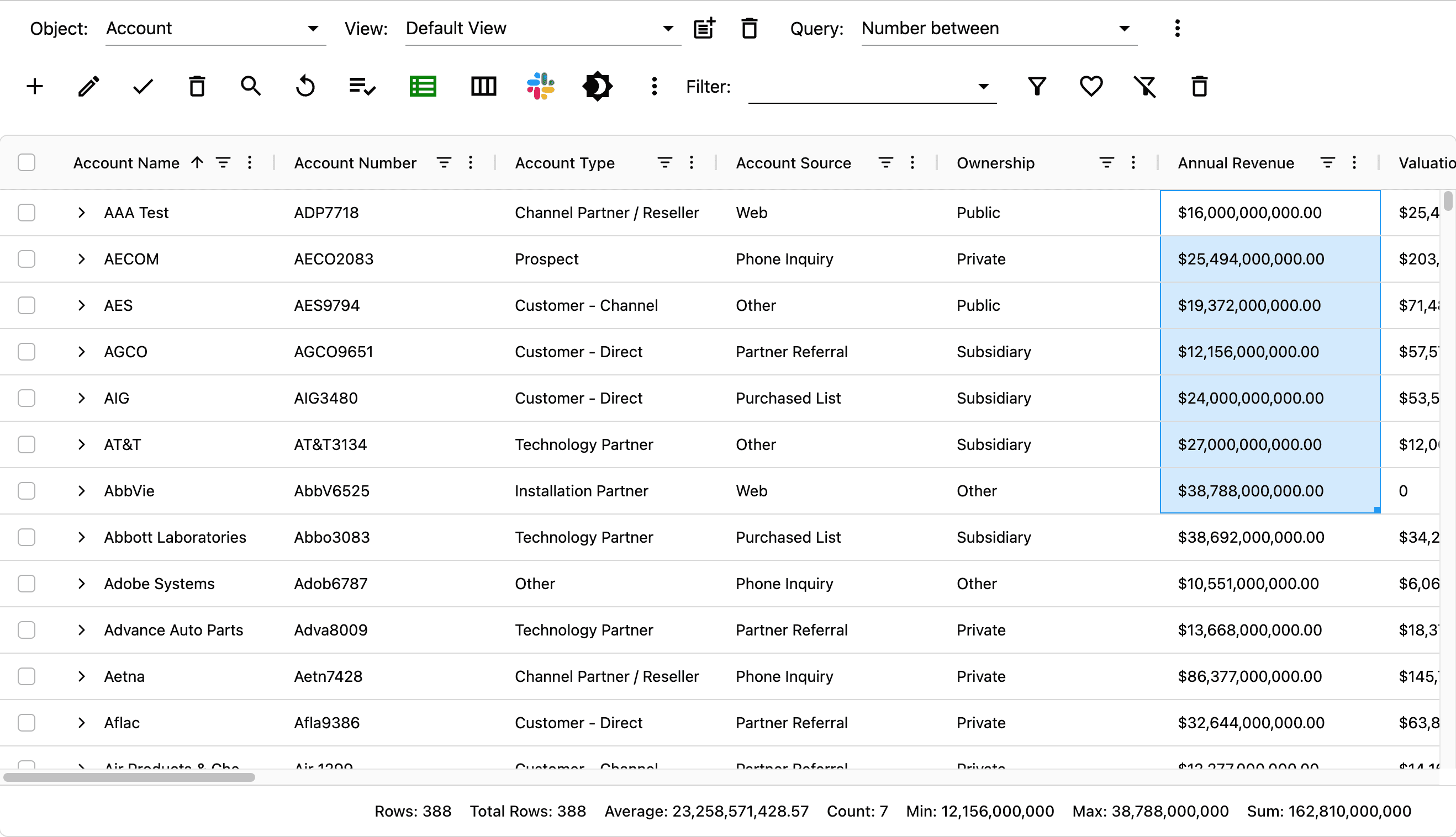
Task: Click the clear filter funnel icon
Action: pos(1144,87)
